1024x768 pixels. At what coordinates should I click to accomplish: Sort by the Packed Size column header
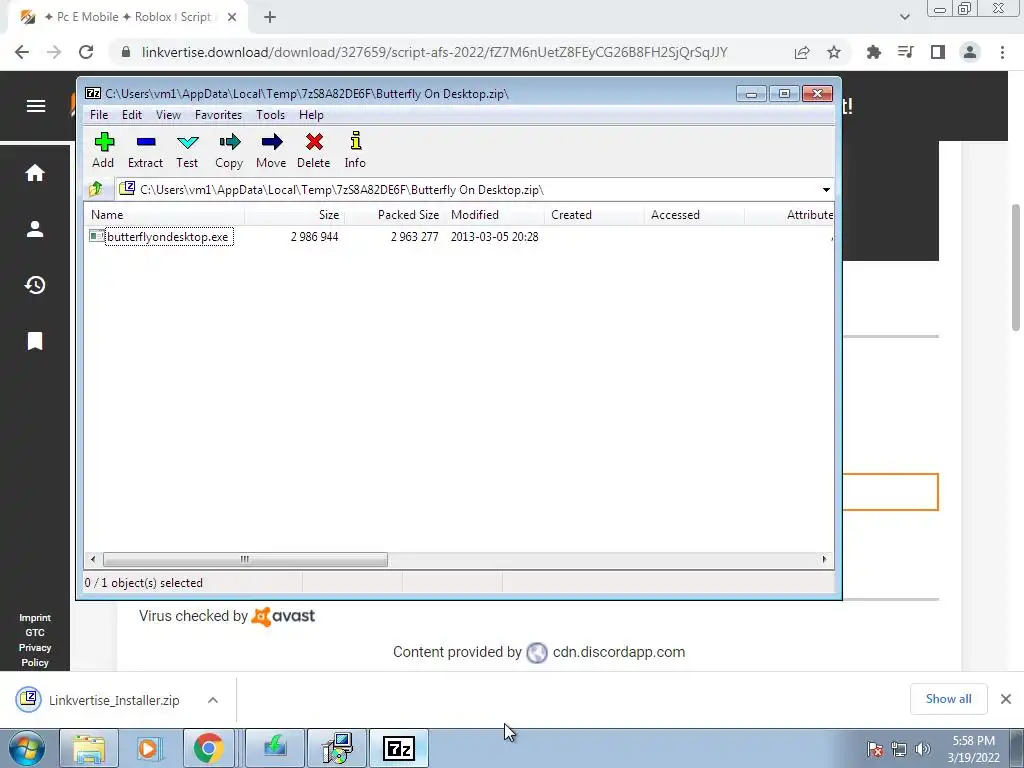[x=394, y=215]
